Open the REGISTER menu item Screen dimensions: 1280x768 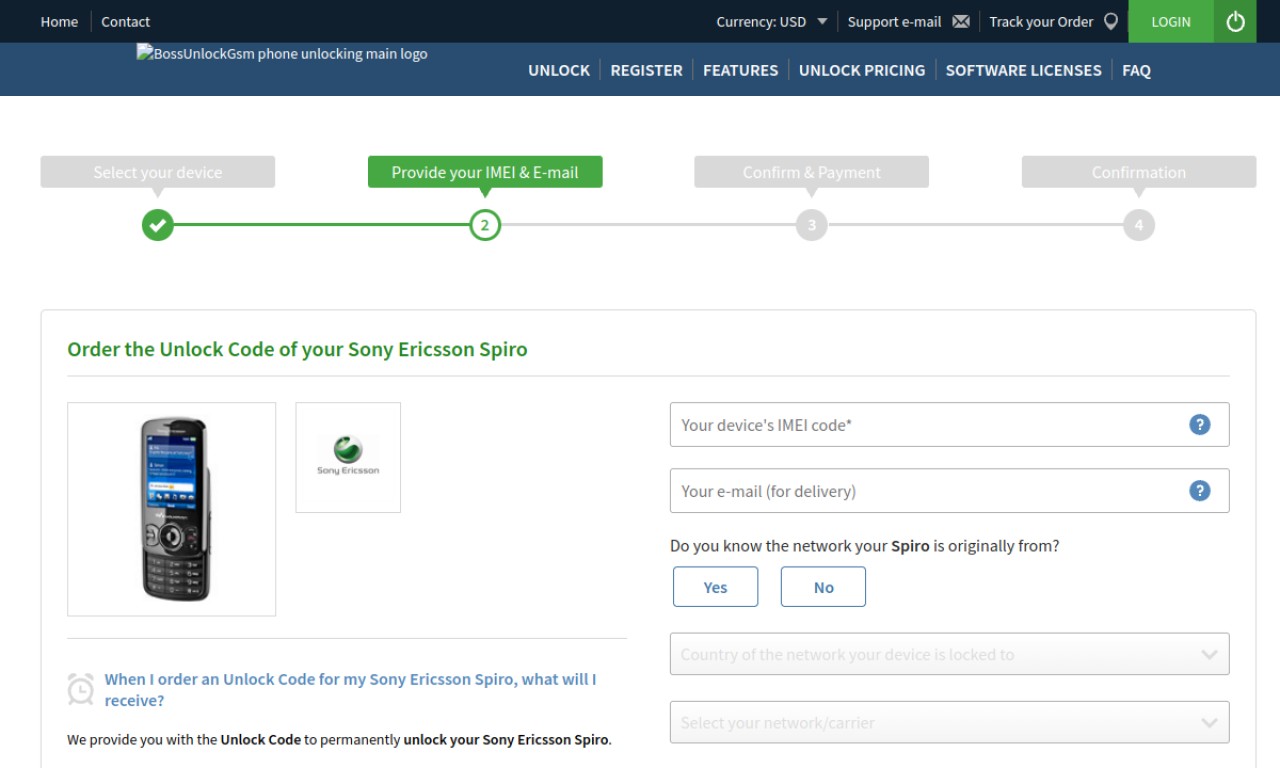coord(646,70)
